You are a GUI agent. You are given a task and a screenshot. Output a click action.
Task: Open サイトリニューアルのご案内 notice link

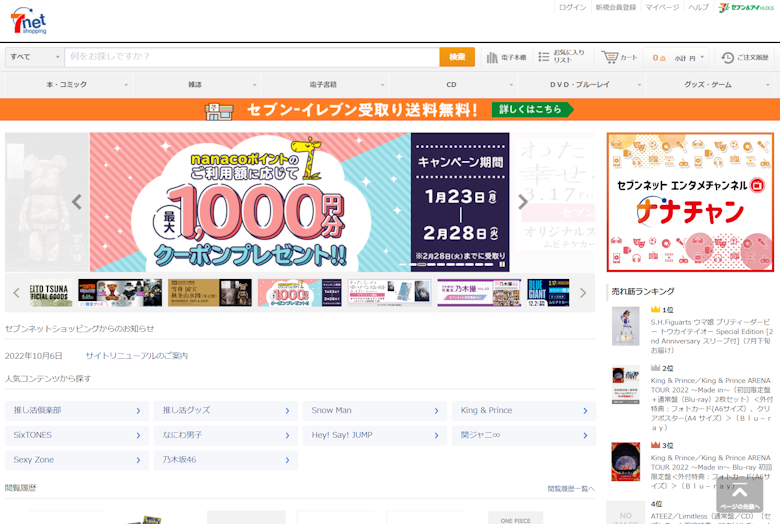coord(136,356)
